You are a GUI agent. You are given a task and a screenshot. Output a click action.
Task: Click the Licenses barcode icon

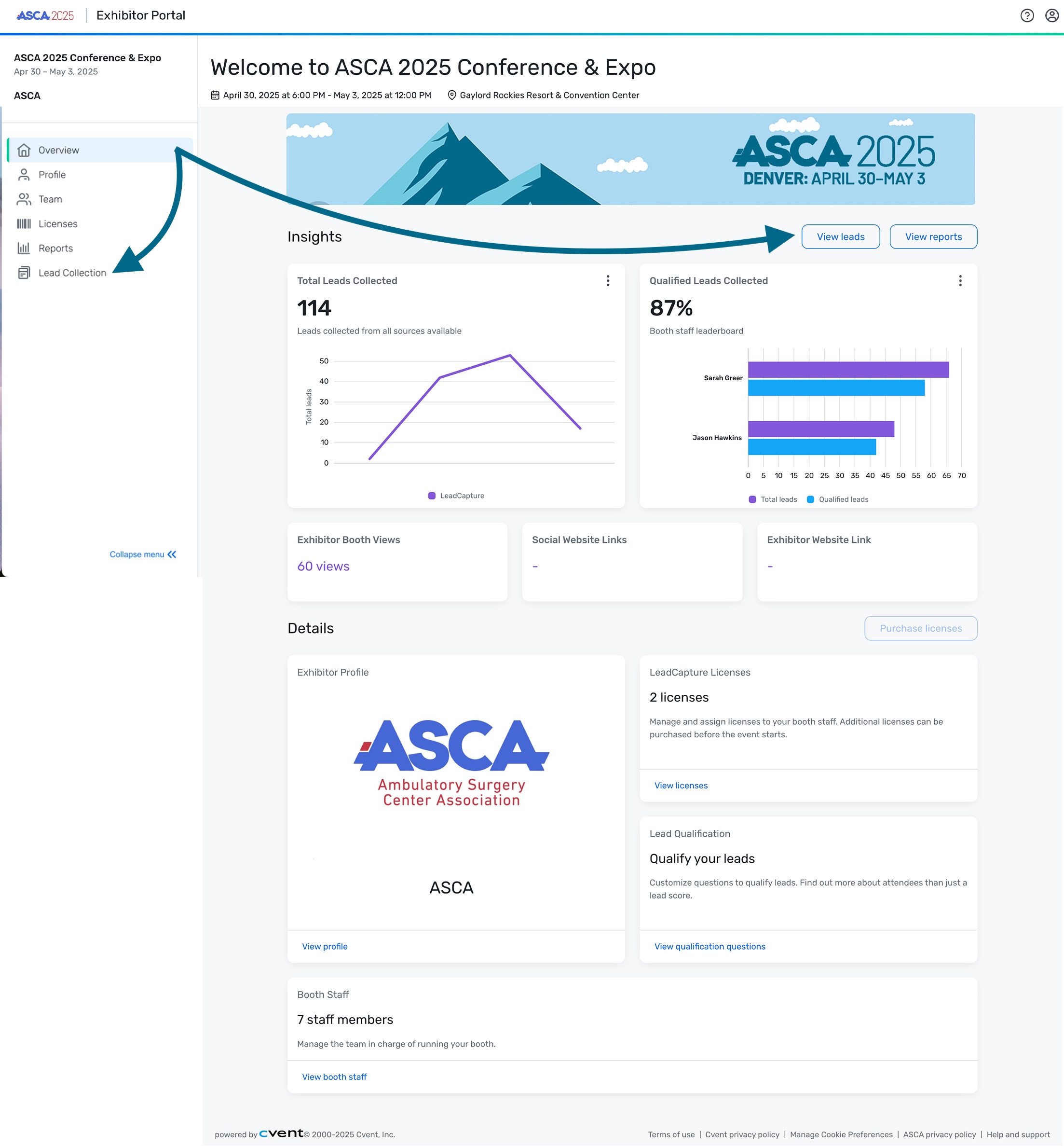(x=24, y=224)
